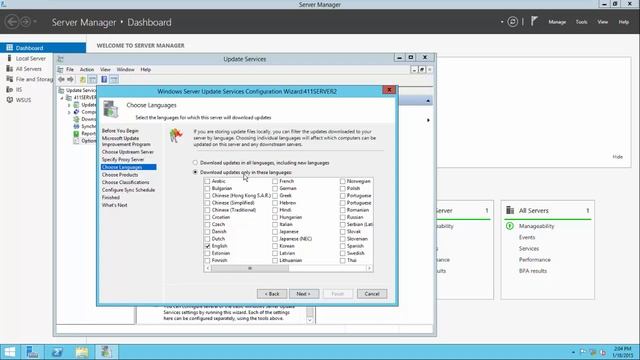Click the clock in the system tray
Image resolution: width=640 pixels, height=360 pixels.
pos(622,352)
